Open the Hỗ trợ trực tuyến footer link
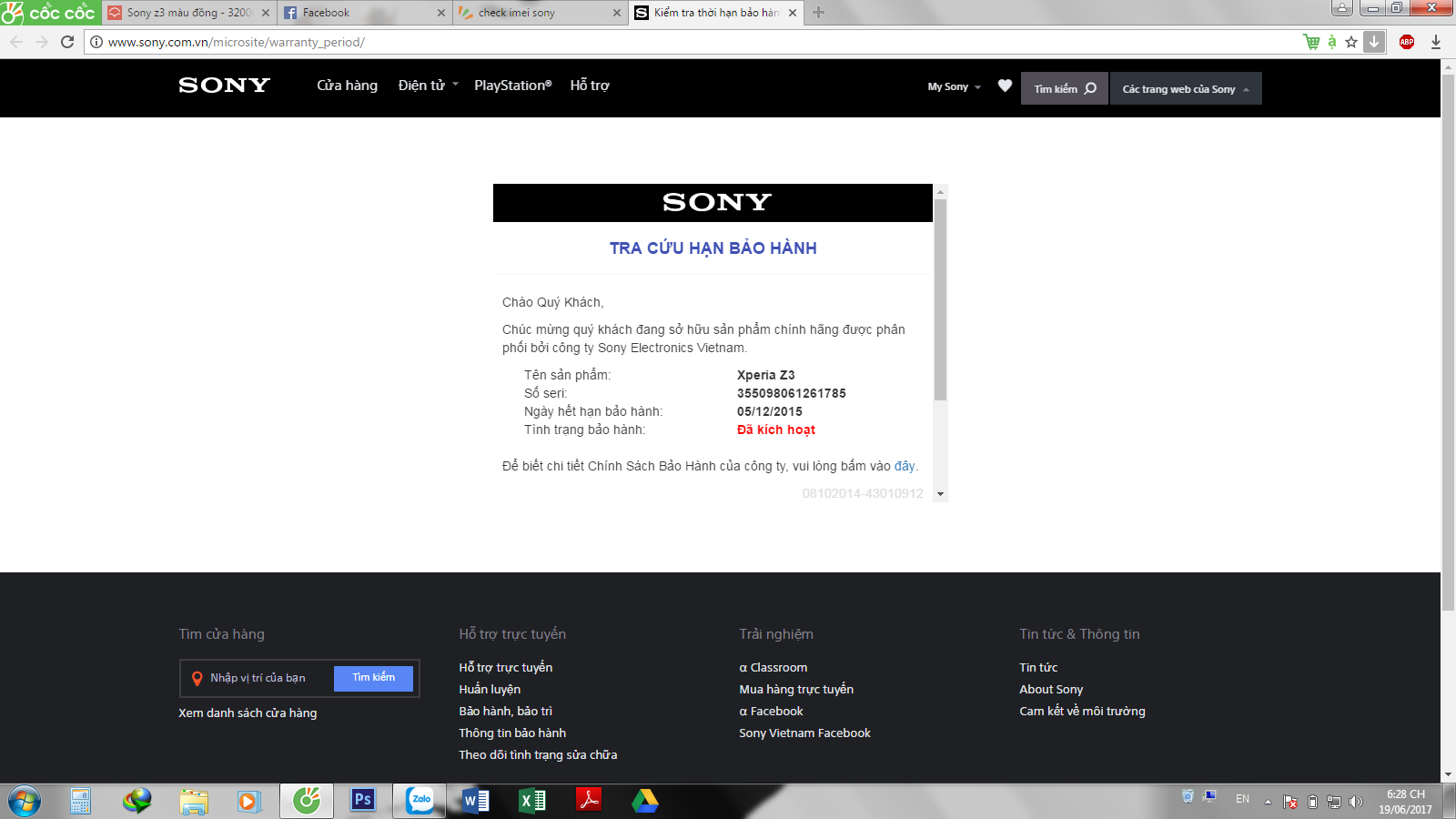Viewport: 1456px width, 819px height. pos(506,667)
